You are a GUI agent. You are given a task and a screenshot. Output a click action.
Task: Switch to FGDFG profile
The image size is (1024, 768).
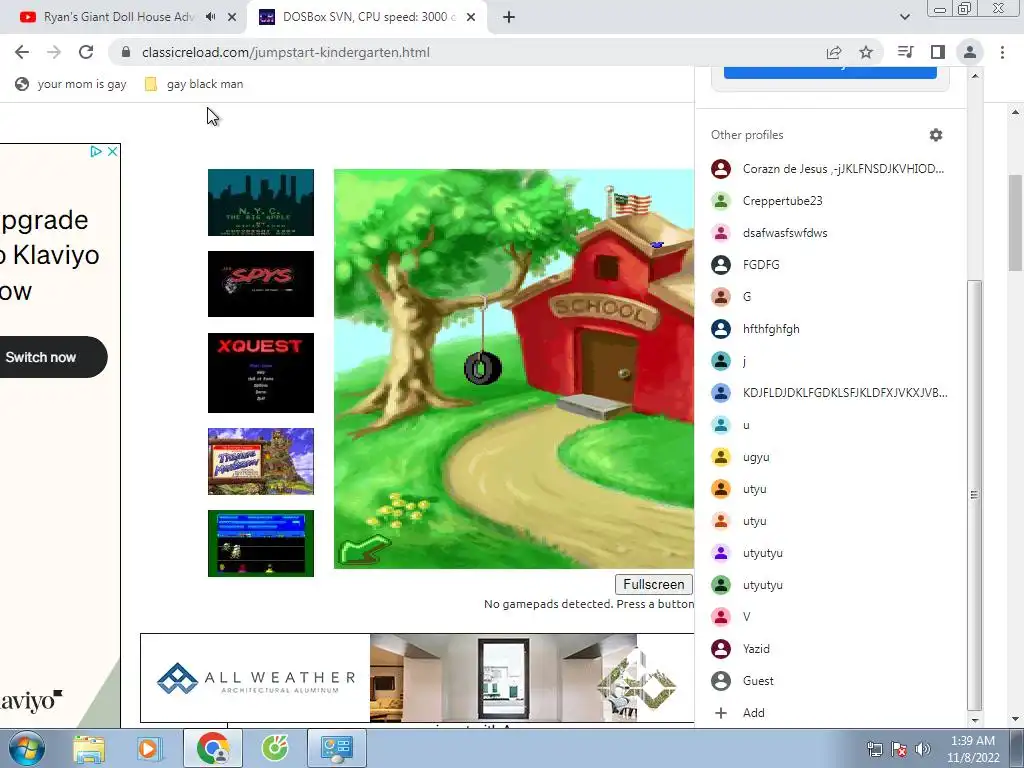[x=830, y=264]
